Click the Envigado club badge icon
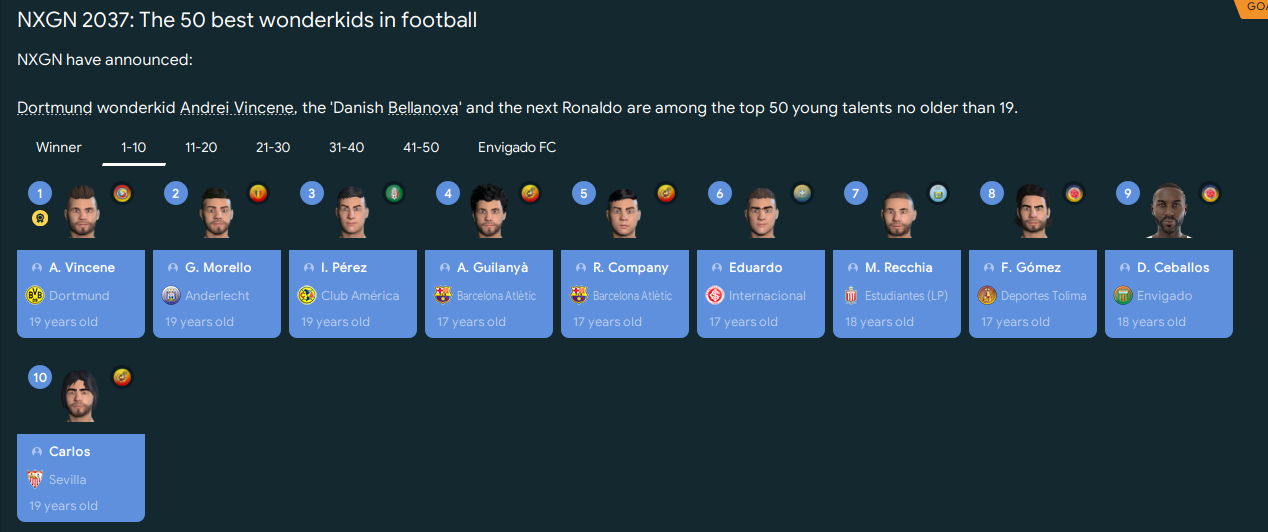The image size is (1268, 532). point(1122,295)
